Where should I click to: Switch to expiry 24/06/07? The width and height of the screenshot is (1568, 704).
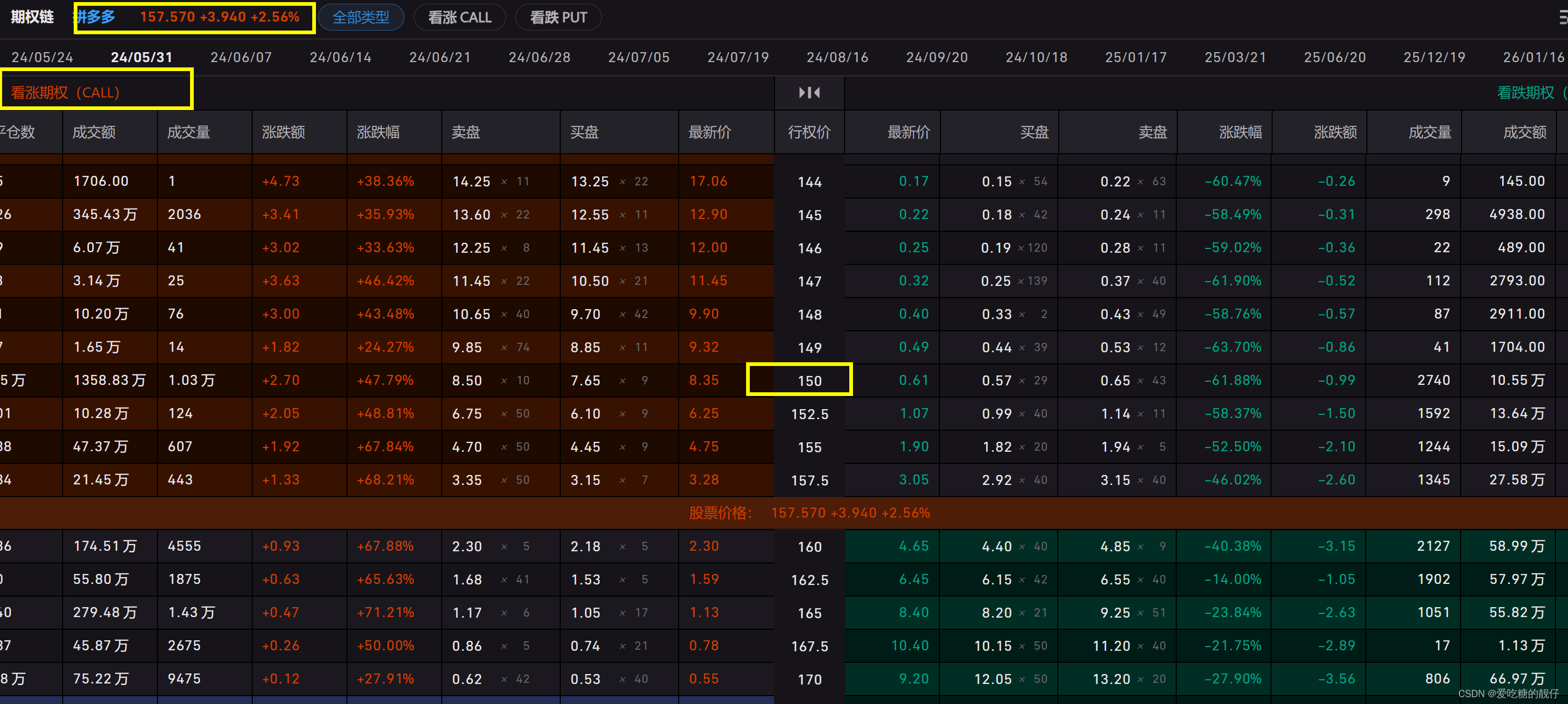pyautogui.click(x=241, y=57)
